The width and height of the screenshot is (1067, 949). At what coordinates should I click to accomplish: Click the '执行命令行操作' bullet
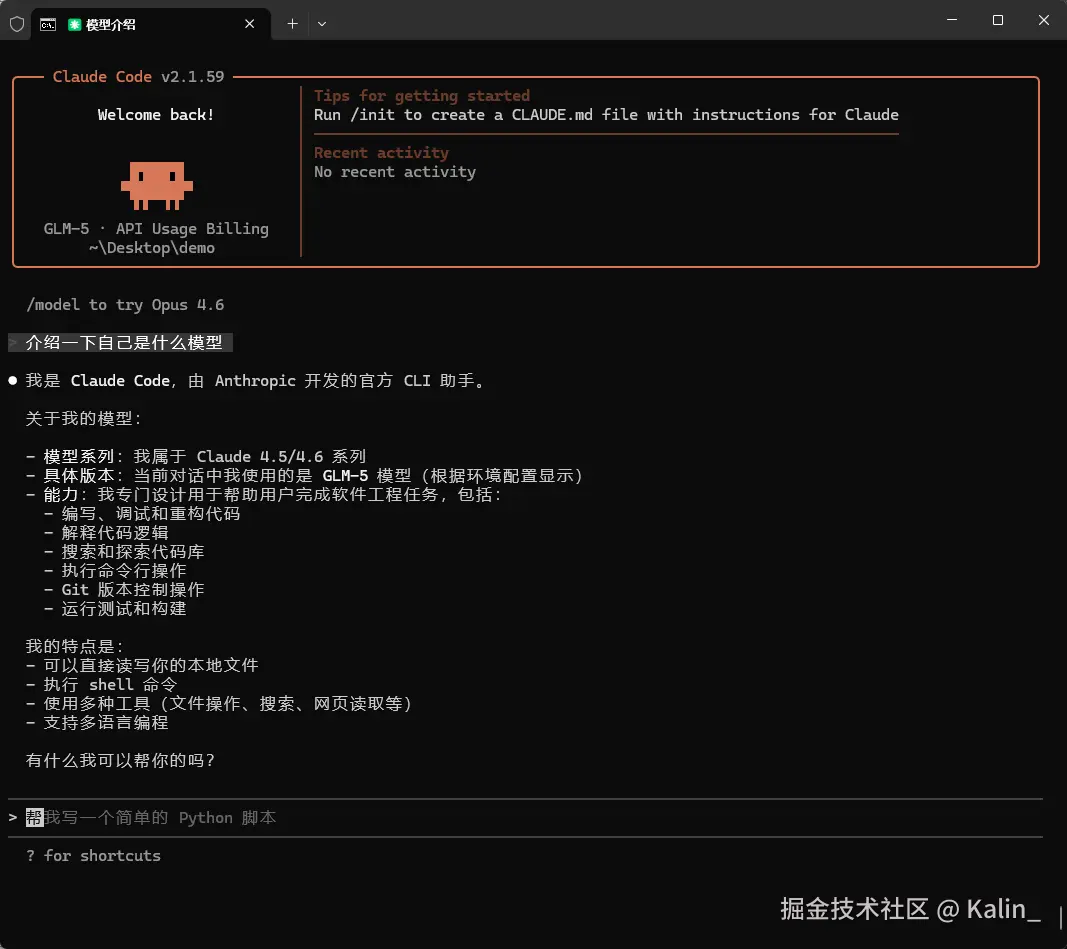click(114, 570)
